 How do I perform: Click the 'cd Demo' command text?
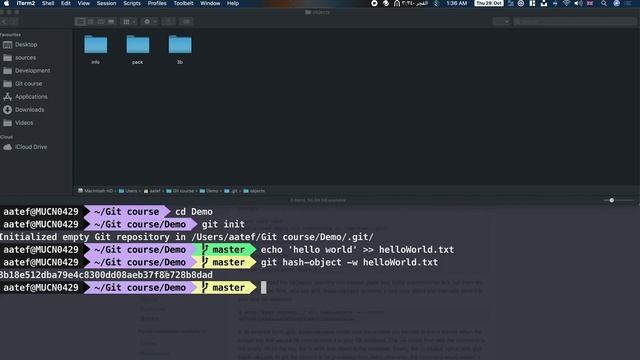pos(194,212)
